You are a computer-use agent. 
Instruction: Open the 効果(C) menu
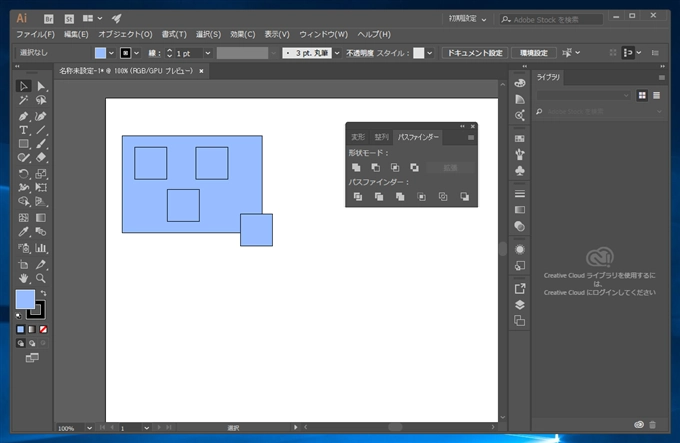click(242, 34)
